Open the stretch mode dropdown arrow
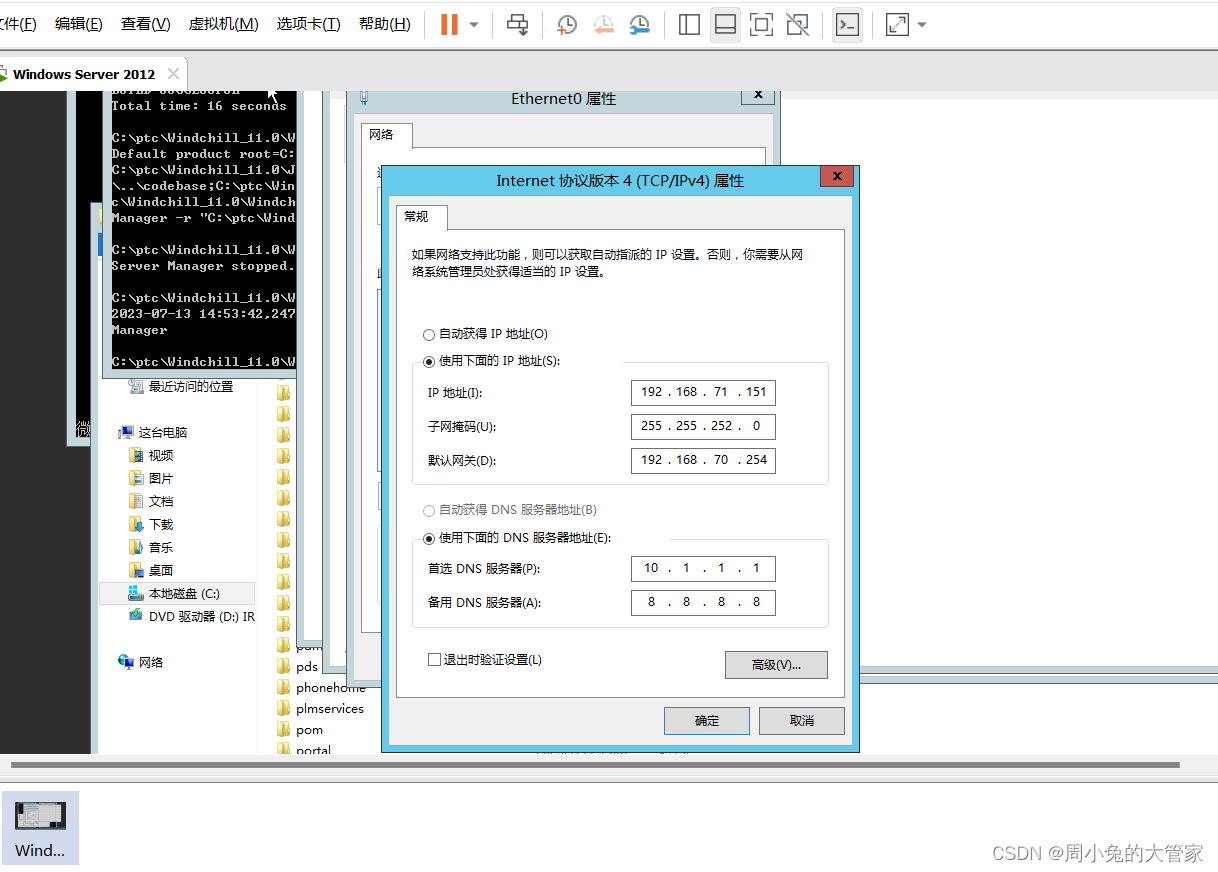 [x=921, y=24]
